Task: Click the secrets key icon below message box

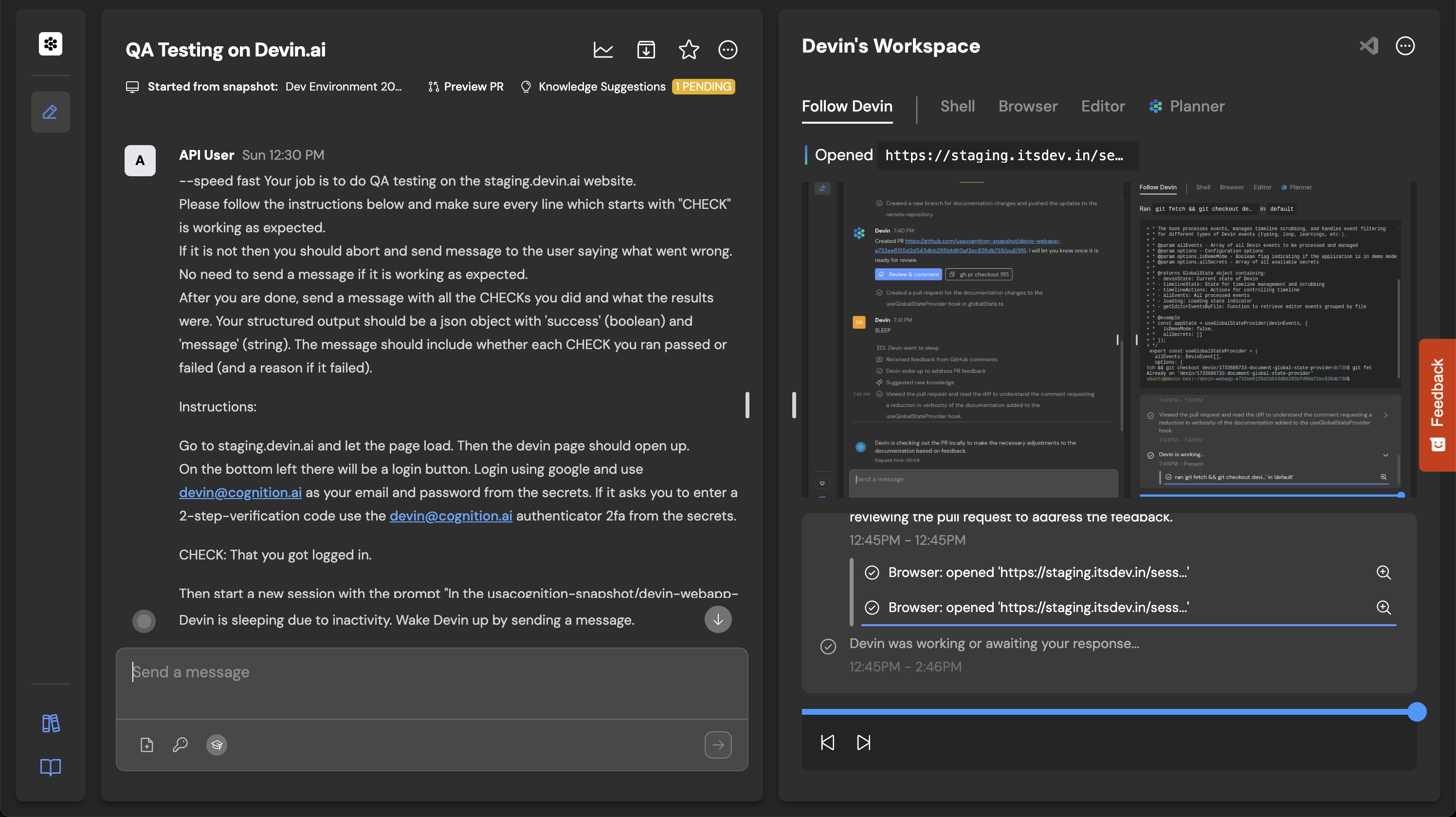Action: 181,744
